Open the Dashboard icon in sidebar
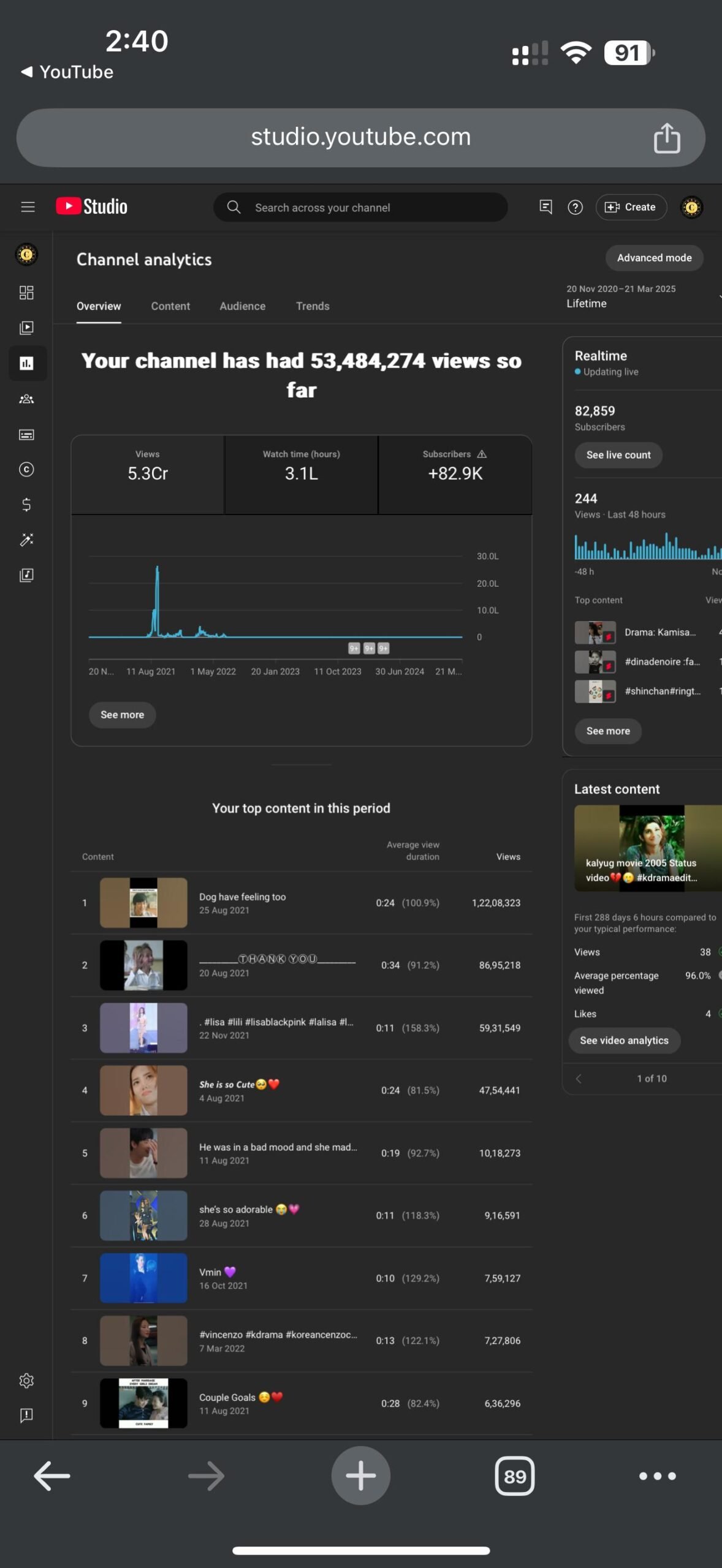 pos(26,292)
